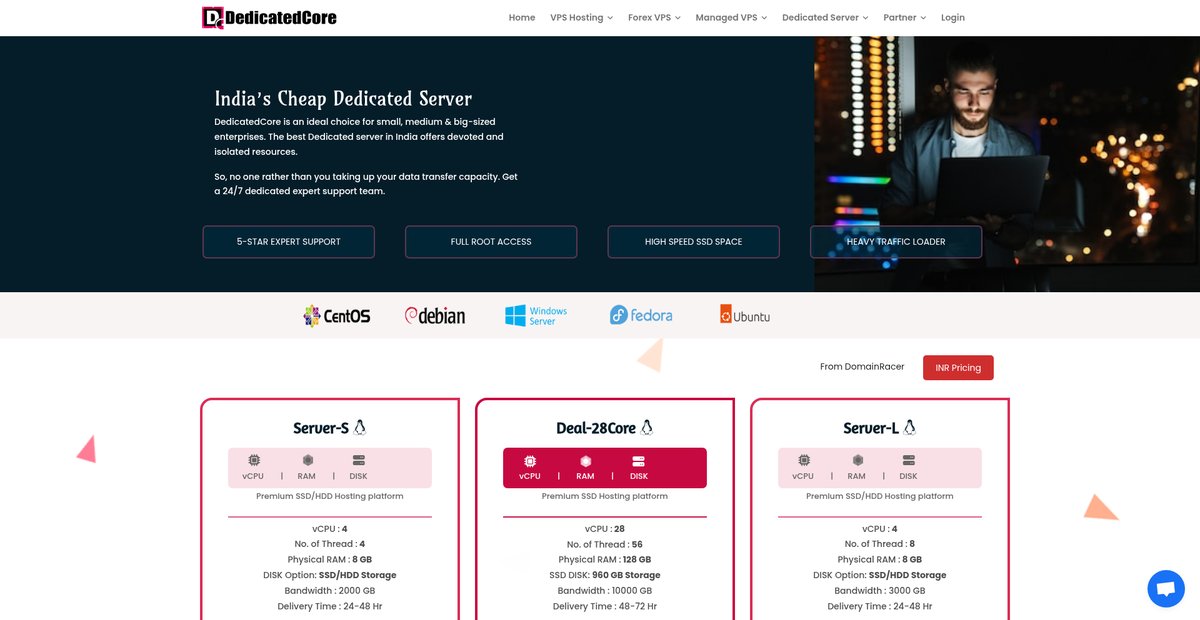Image resolution: width=1200 pixels, height=620 pixels.
Task: Click the Full Root Access button
Action: click(x=491, y=242)
